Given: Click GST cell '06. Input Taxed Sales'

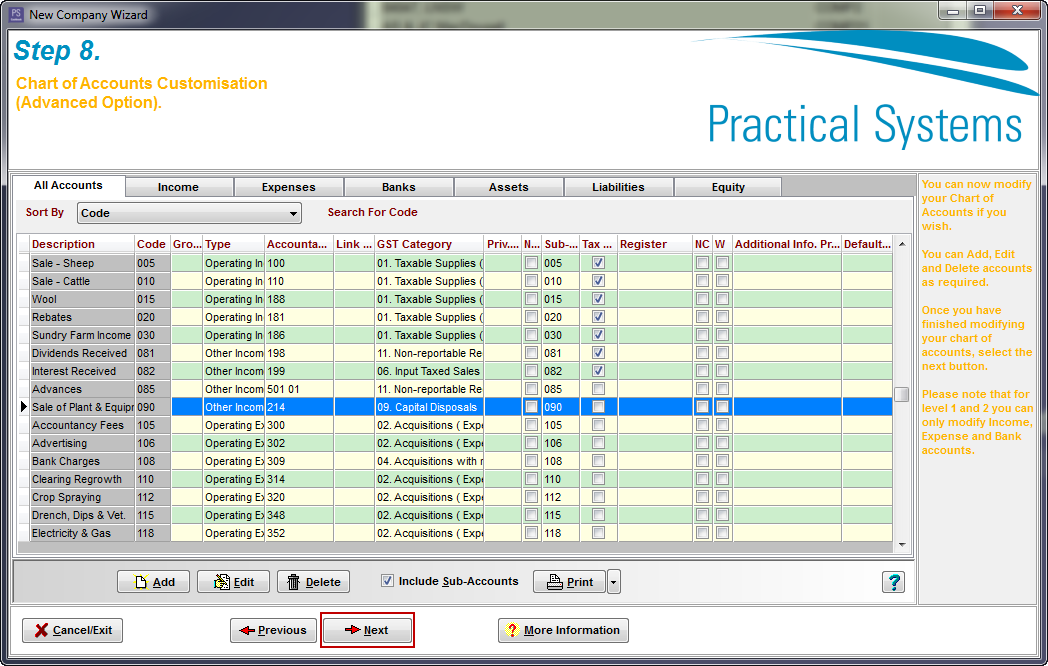Looking at the screenshot, I should tap(429, 371).
